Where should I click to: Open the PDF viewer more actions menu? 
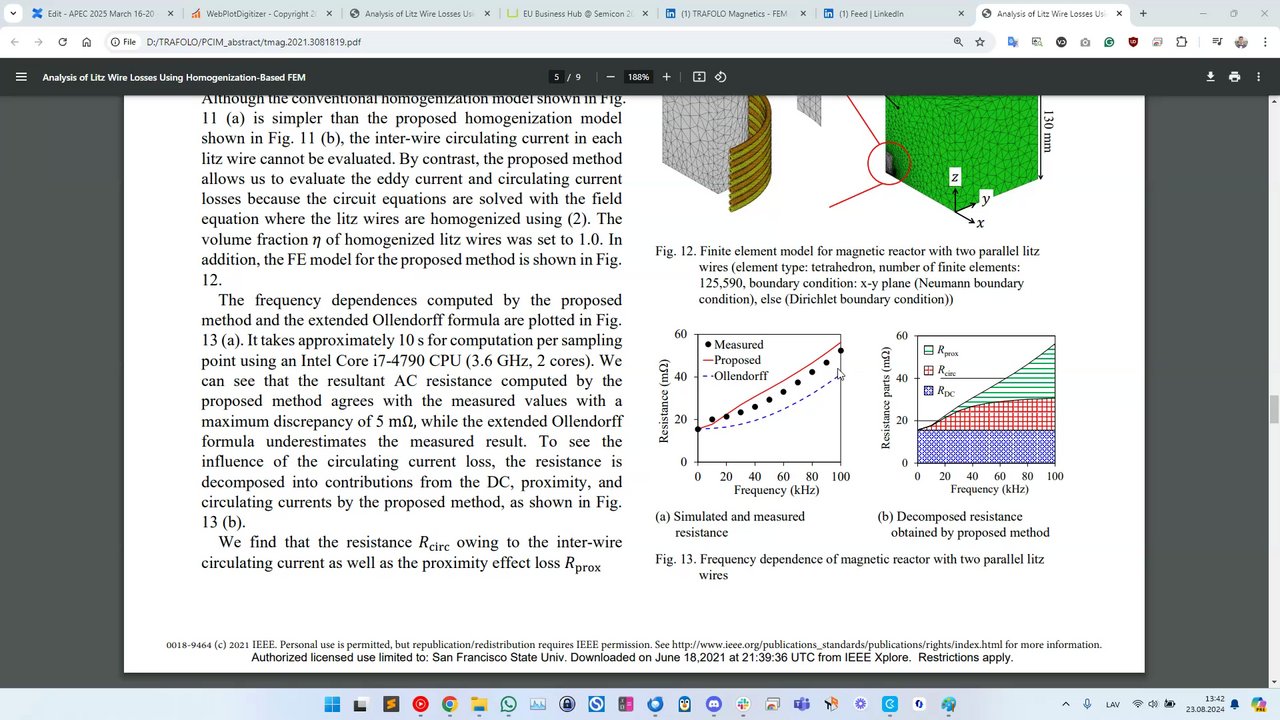pyautogui.click(x=1259, y=77)
